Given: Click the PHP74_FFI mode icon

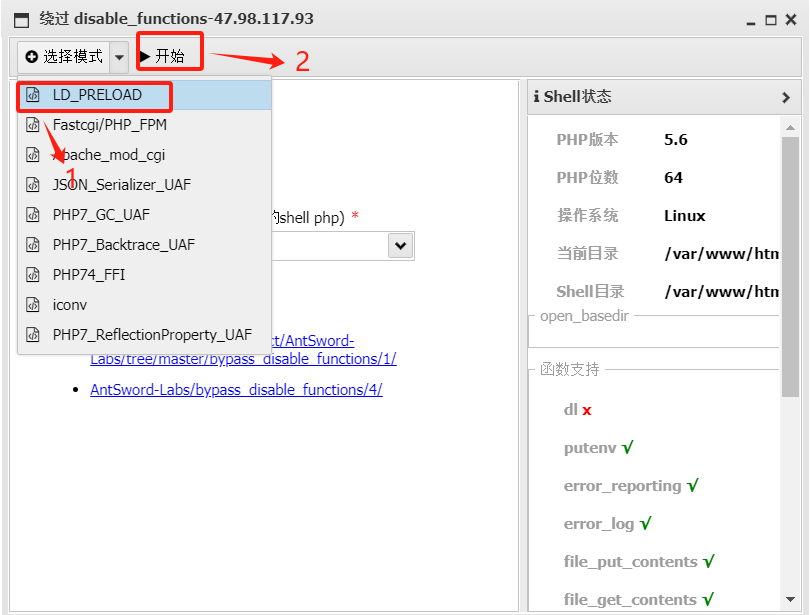Looking at the screenshot, I should [34, 274].
